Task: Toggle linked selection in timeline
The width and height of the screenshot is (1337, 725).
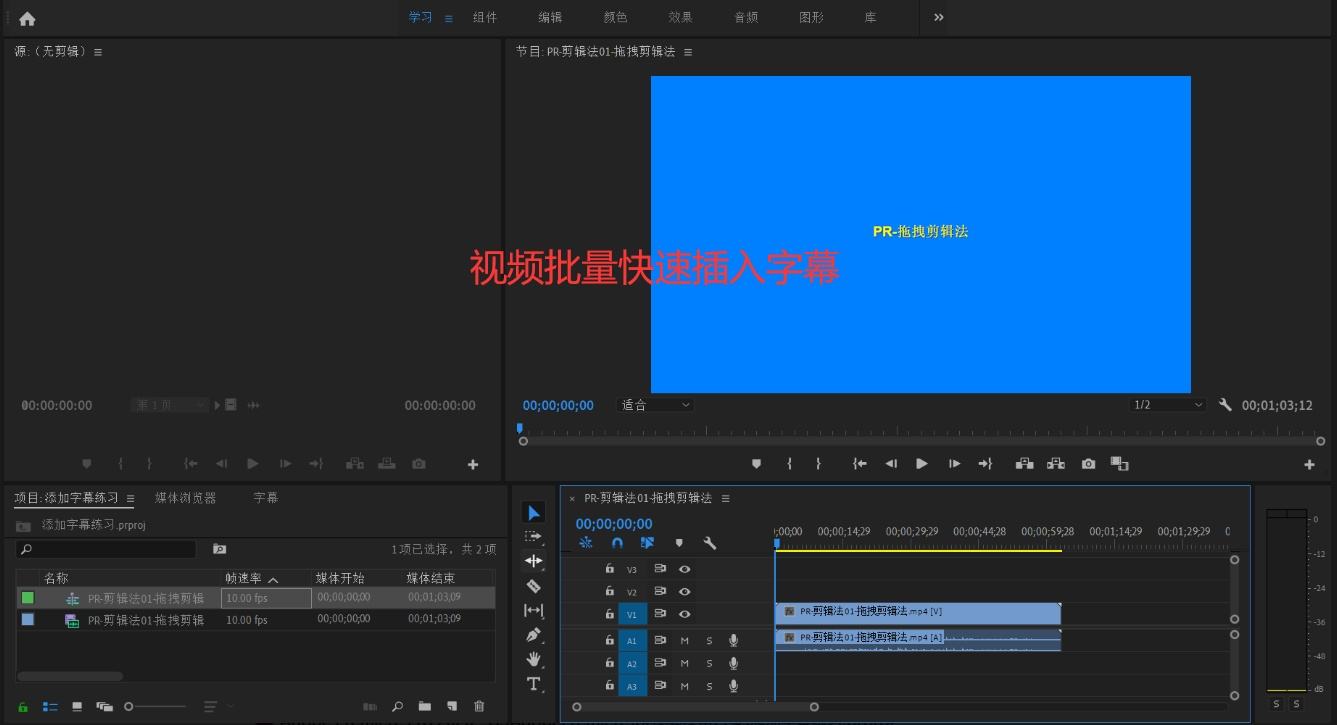Action: tap(648, 543)
